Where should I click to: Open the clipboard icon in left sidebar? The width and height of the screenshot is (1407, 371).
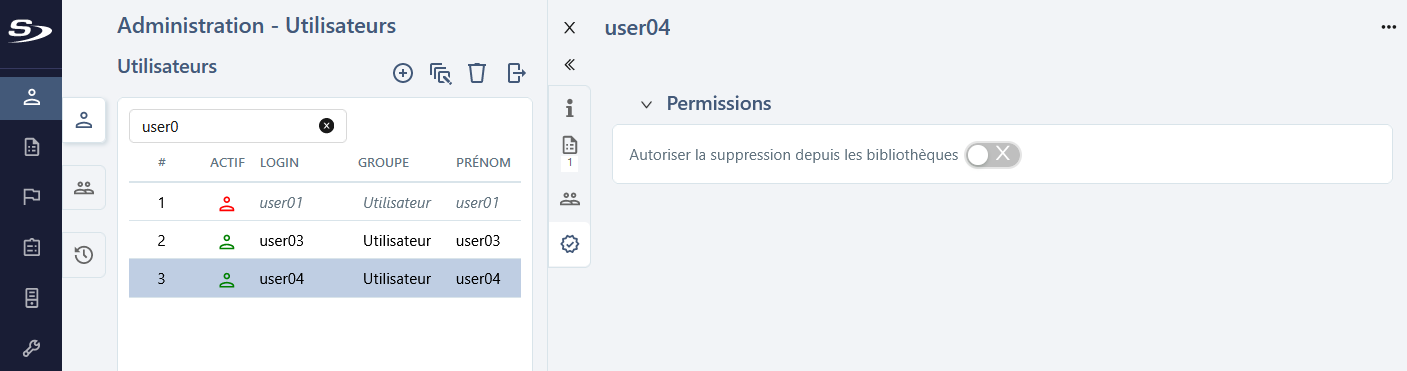pos(31,246)
